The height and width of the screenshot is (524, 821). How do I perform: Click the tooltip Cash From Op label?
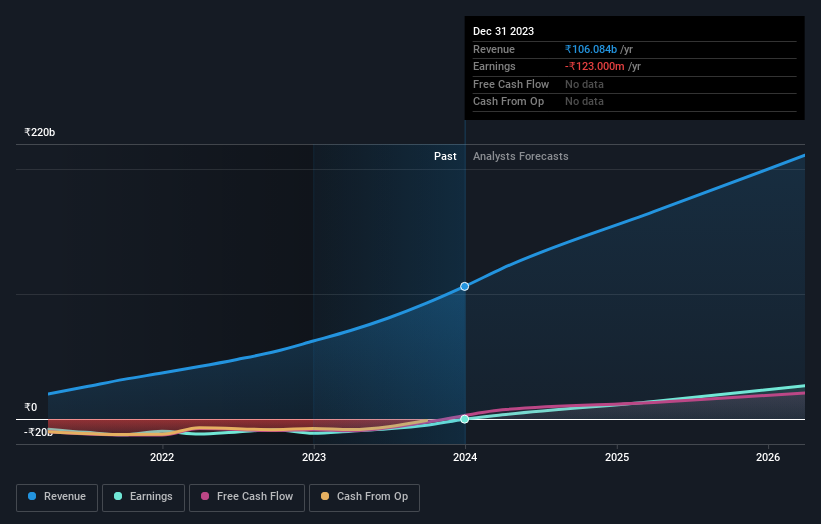pyautogui.click(x=508, y=102)
